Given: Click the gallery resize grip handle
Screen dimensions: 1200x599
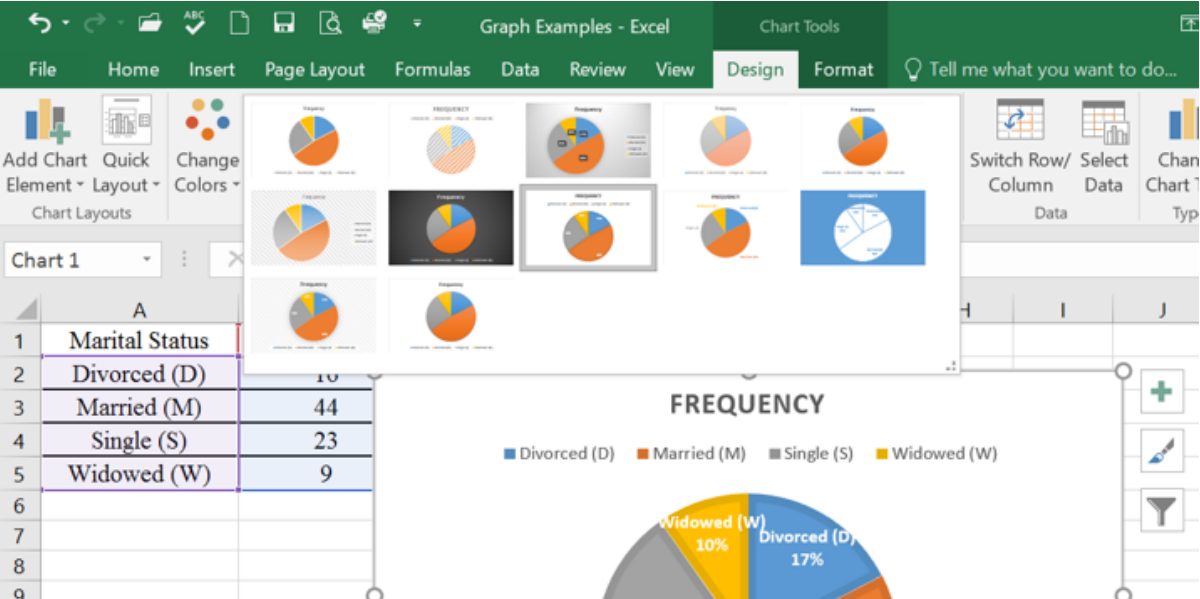Looking at the screenshot, I should (950, 366).
